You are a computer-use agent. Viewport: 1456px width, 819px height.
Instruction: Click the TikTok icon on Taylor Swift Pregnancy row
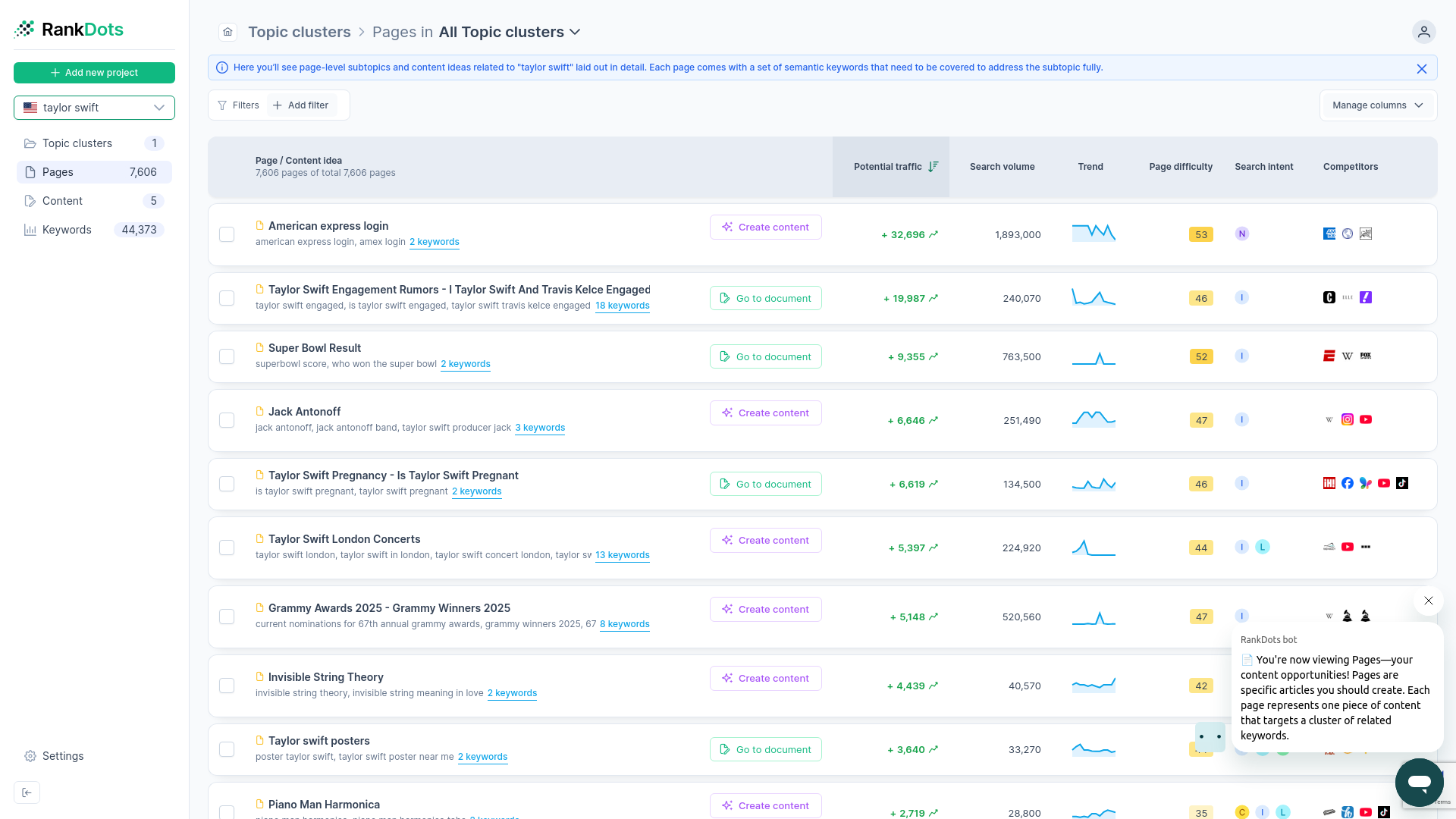[x=1403, y=483]
